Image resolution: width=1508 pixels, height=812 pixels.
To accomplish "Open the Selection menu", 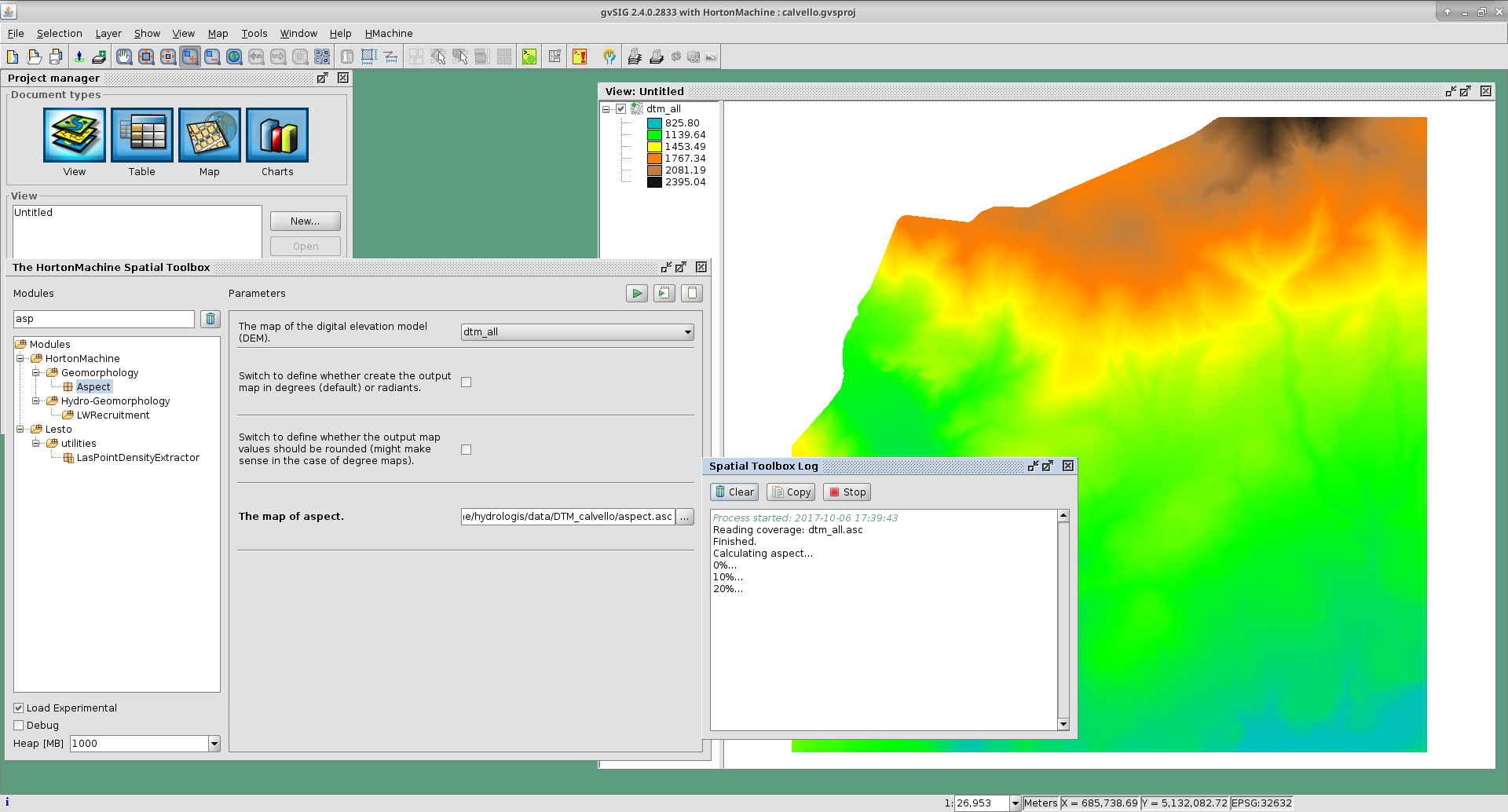I will pos(60,34).
